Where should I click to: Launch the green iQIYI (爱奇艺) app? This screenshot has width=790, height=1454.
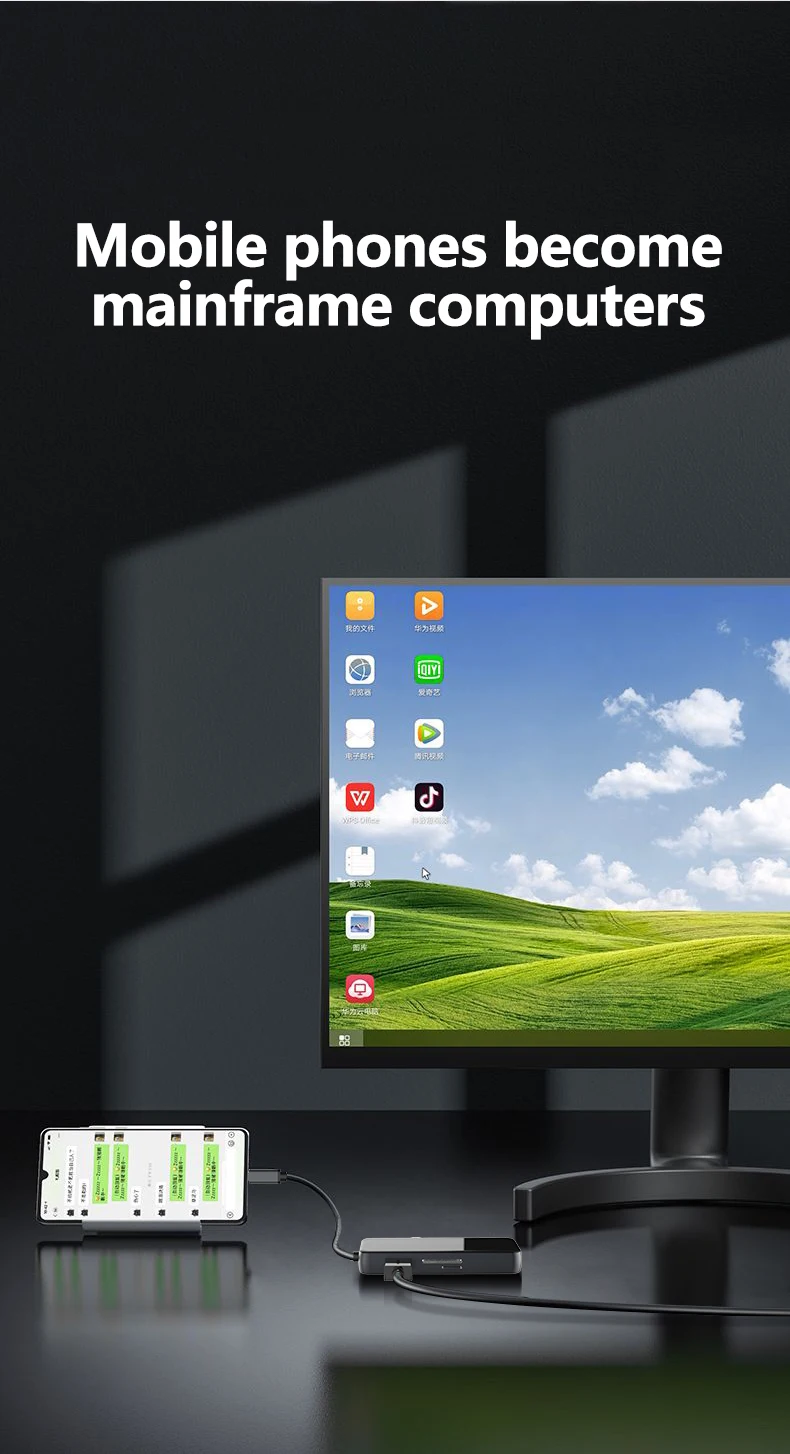(429, 670)
